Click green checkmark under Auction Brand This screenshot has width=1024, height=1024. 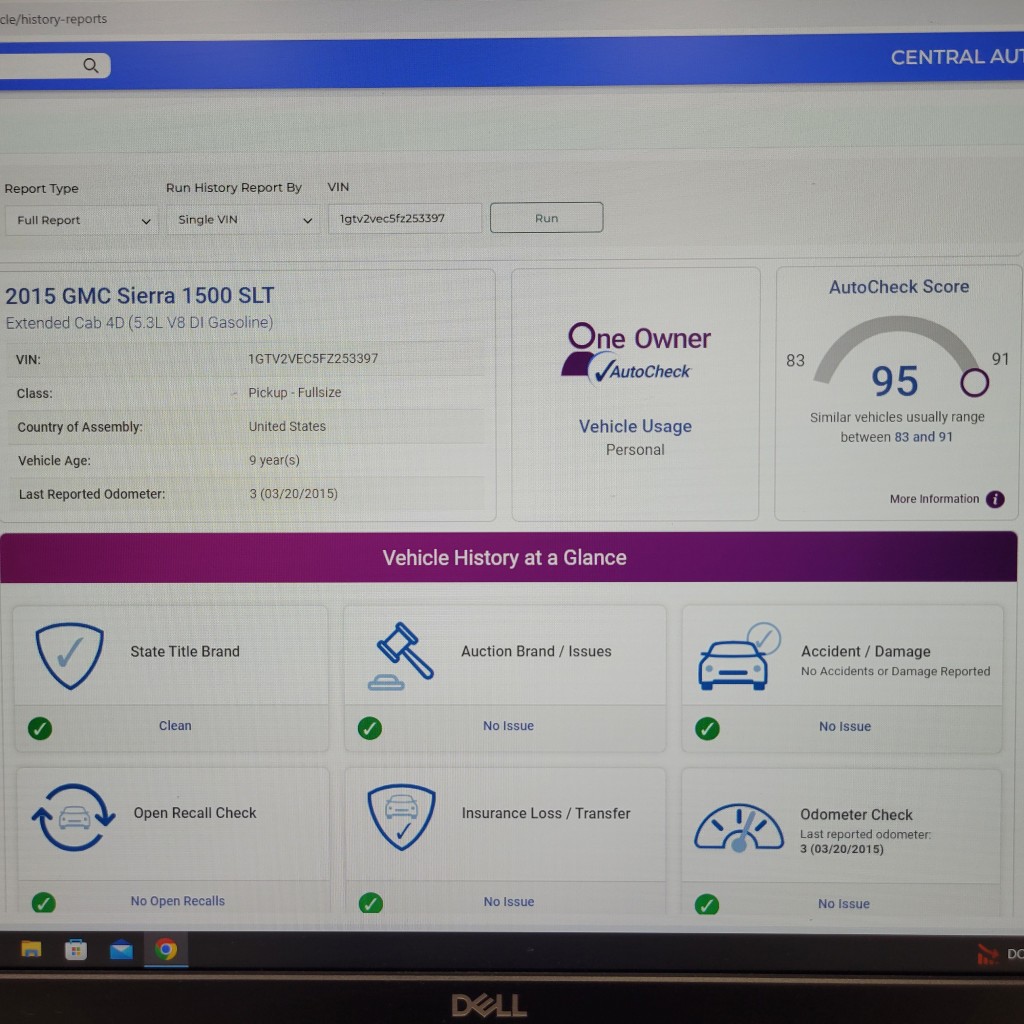tap(370, 728)
